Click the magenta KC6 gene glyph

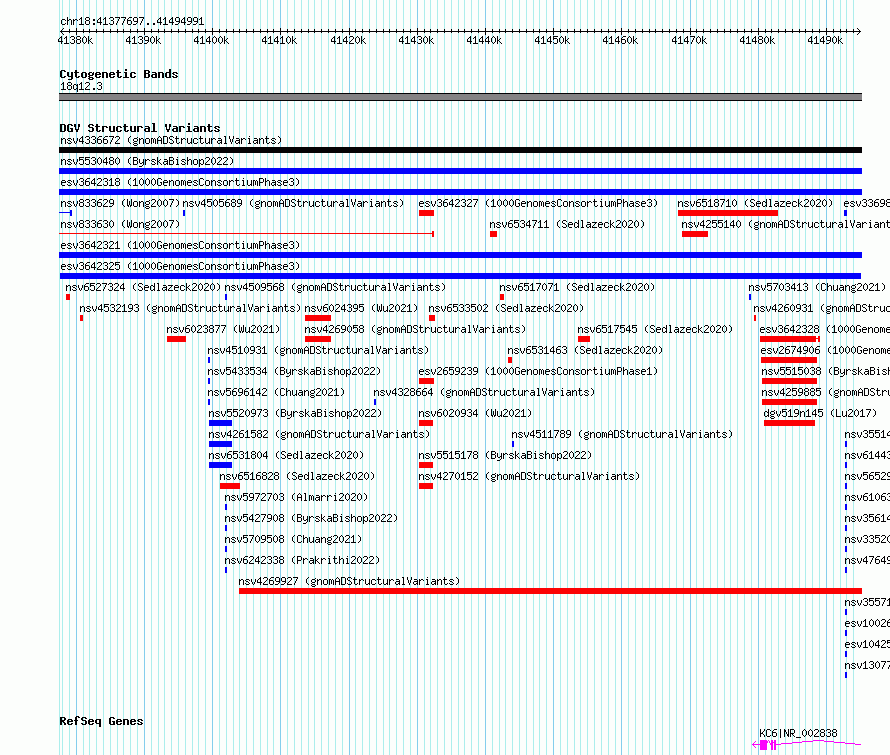807,745
